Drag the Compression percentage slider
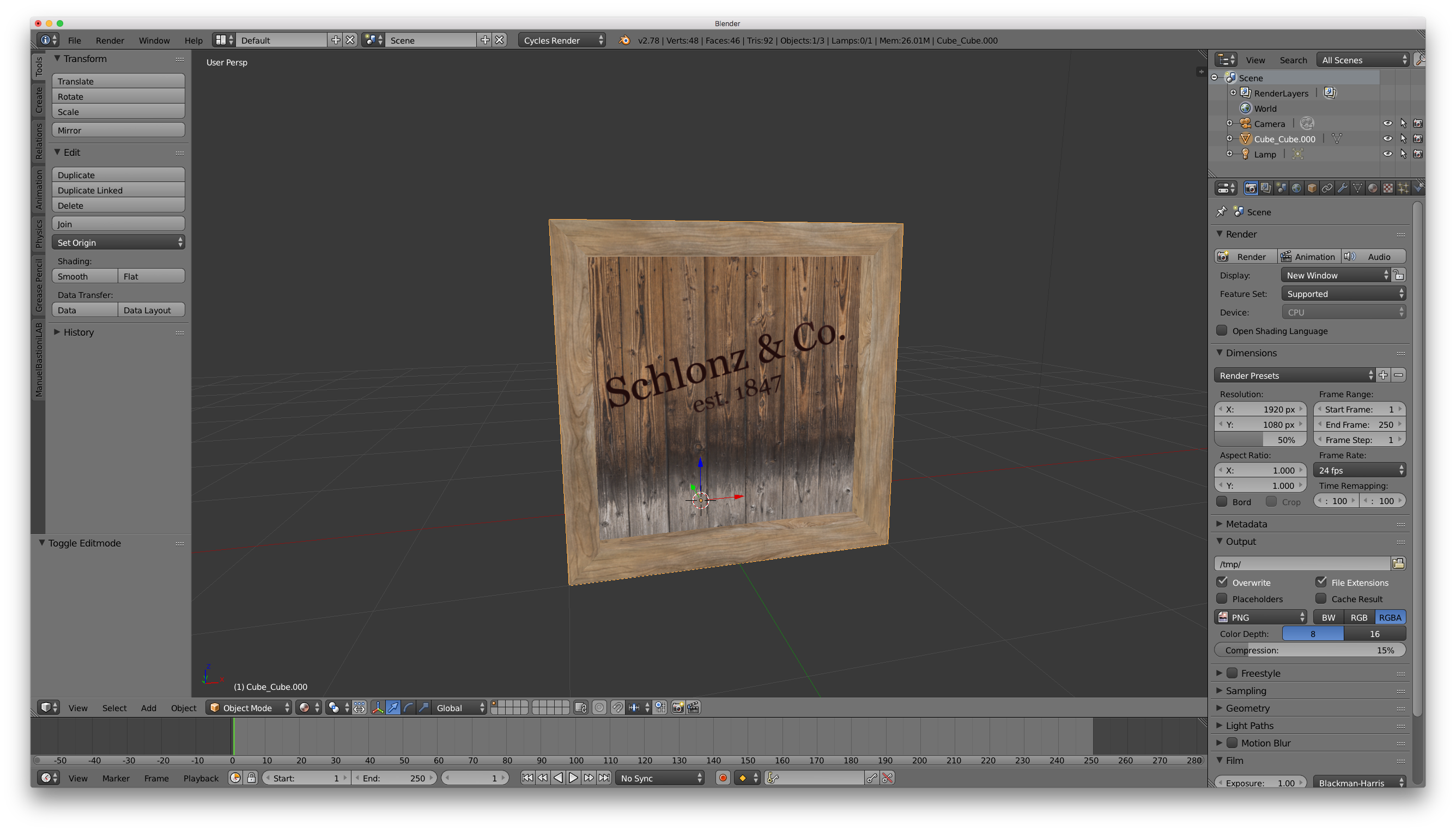1456x831 pixels. pos(1310,649)
